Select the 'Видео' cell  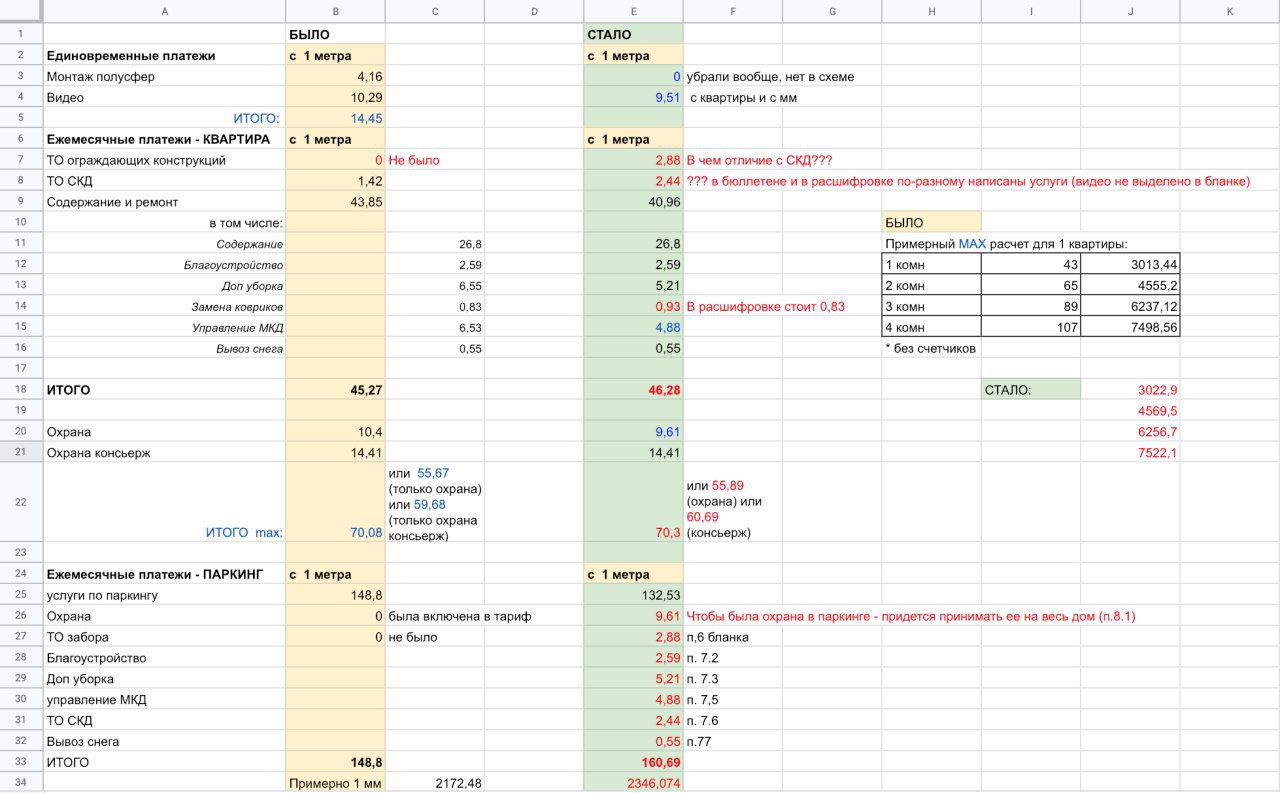tap(164, 98)
